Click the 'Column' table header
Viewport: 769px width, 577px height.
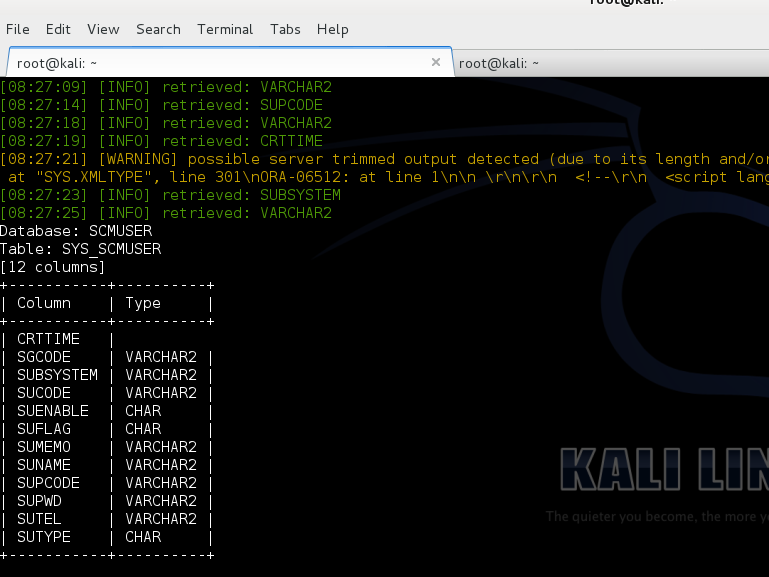pyautogui.click(x=44, y=303)
